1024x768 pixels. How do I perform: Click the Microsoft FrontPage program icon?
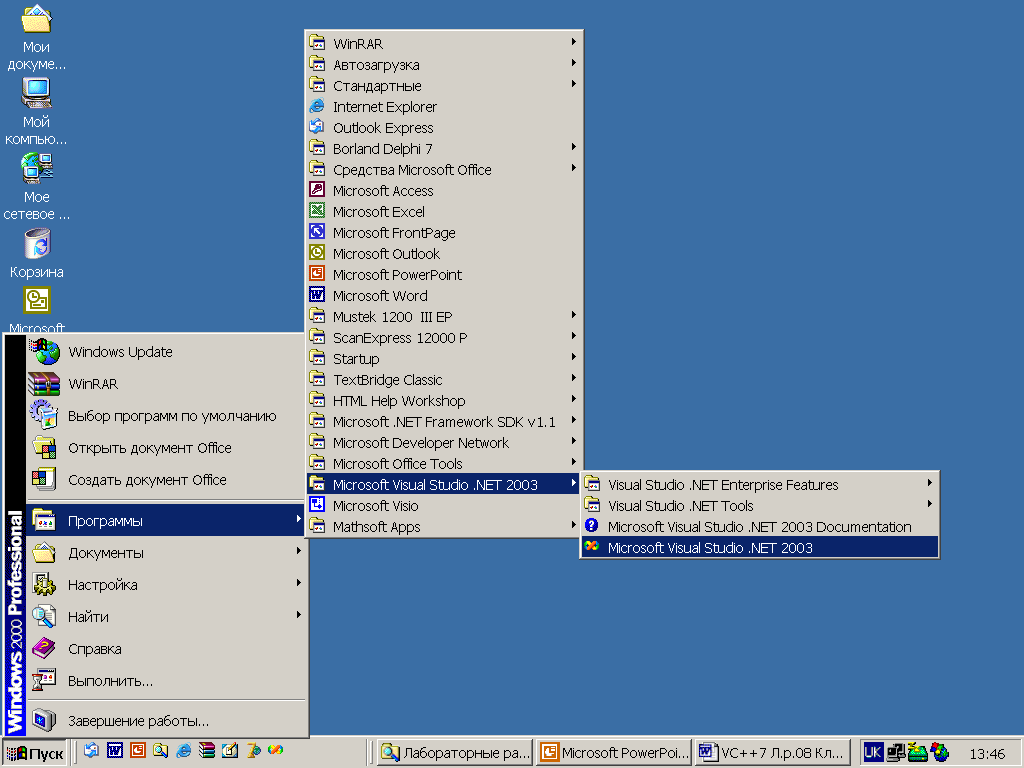(x=317, y=232)
